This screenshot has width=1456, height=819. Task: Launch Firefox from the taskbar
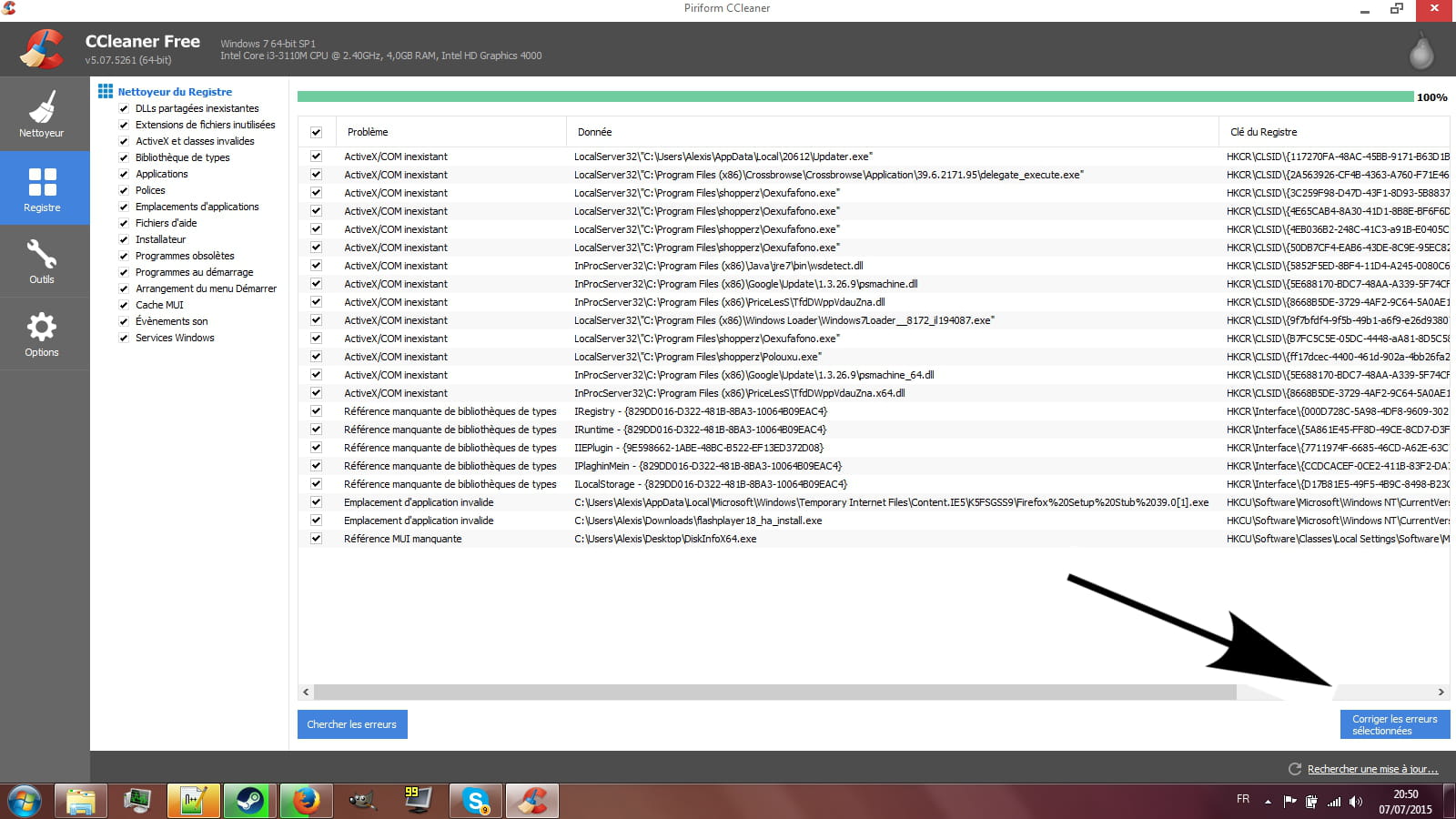click(x=306, y=801)
